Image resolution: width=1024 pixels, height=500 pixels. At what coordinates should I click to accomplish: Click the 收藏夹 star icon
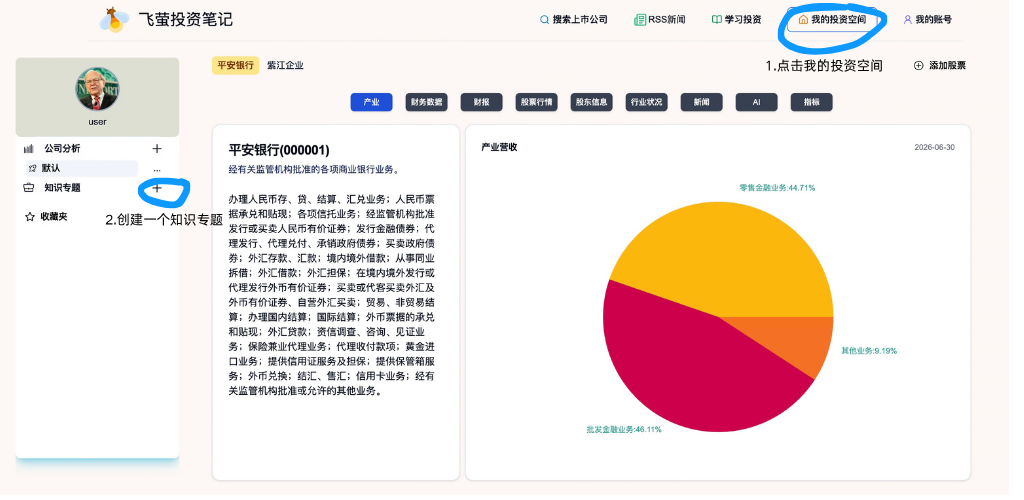tap(29, 217)
